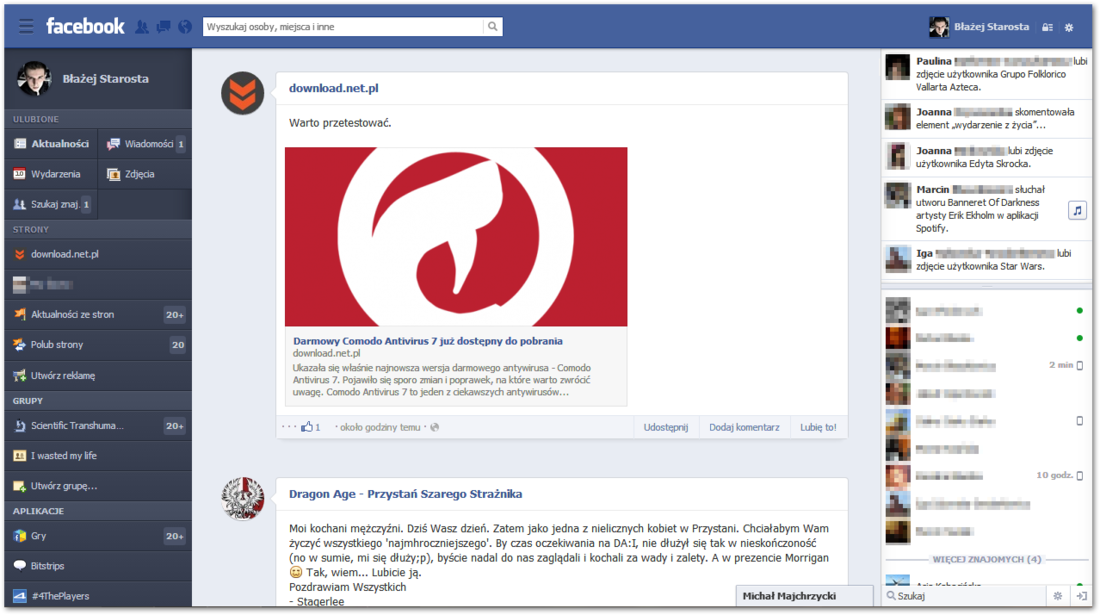1100x615 pixels.
Task: Click the post's public audience globe icon
Action: click(x=435, y=427)
